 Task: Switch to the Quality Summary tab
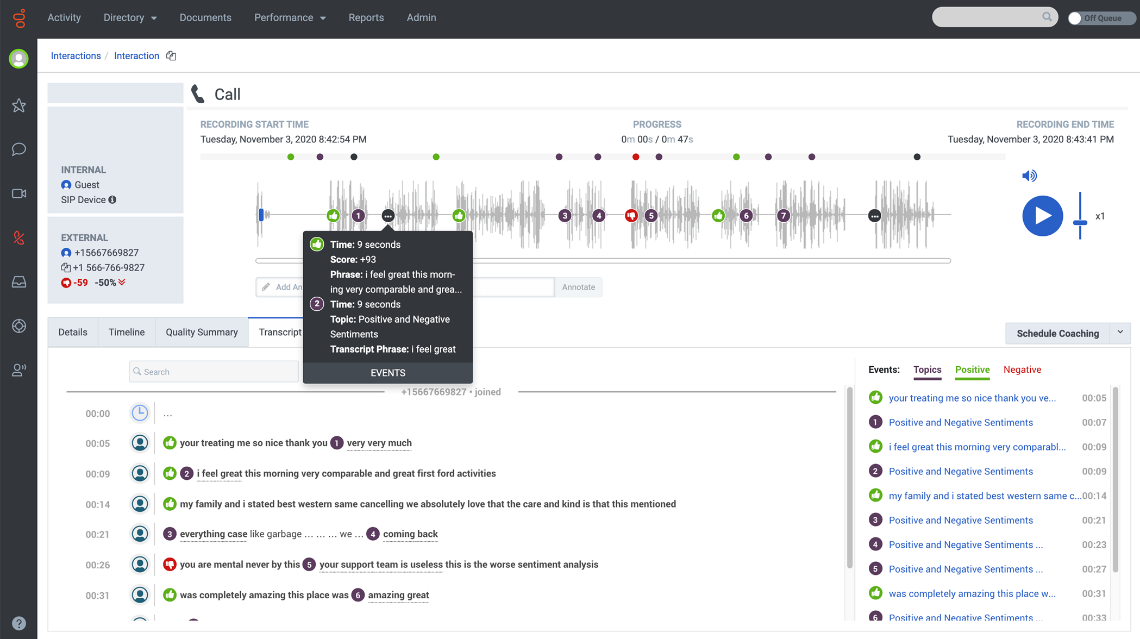pos(201,332)
